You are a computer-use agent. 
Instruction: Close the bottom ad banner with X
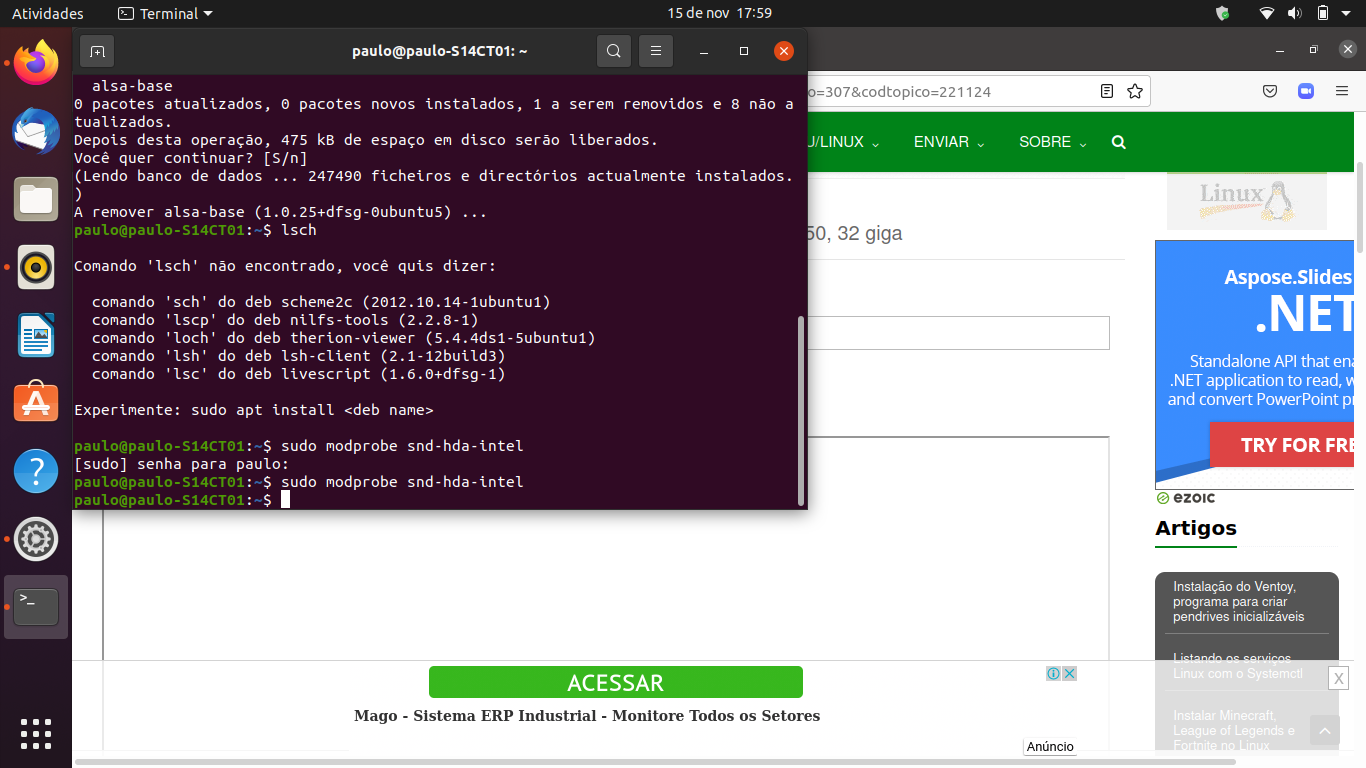coord(1338,678)
